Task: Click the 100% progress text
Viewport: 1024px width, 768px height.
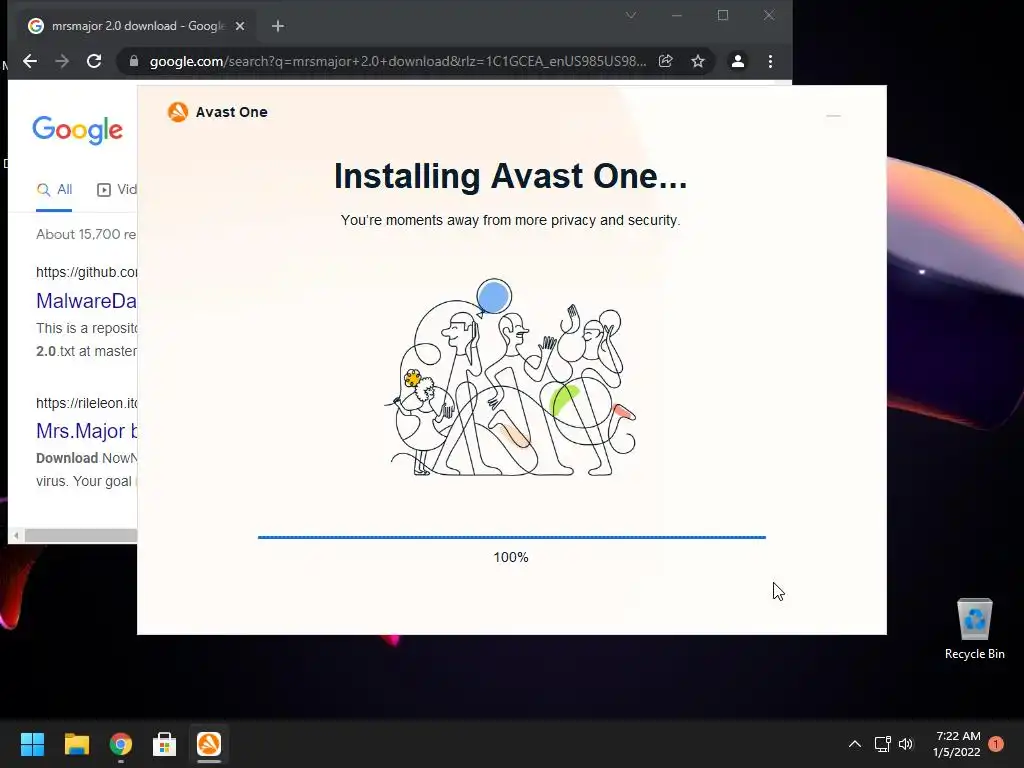Action: (511, 557)
